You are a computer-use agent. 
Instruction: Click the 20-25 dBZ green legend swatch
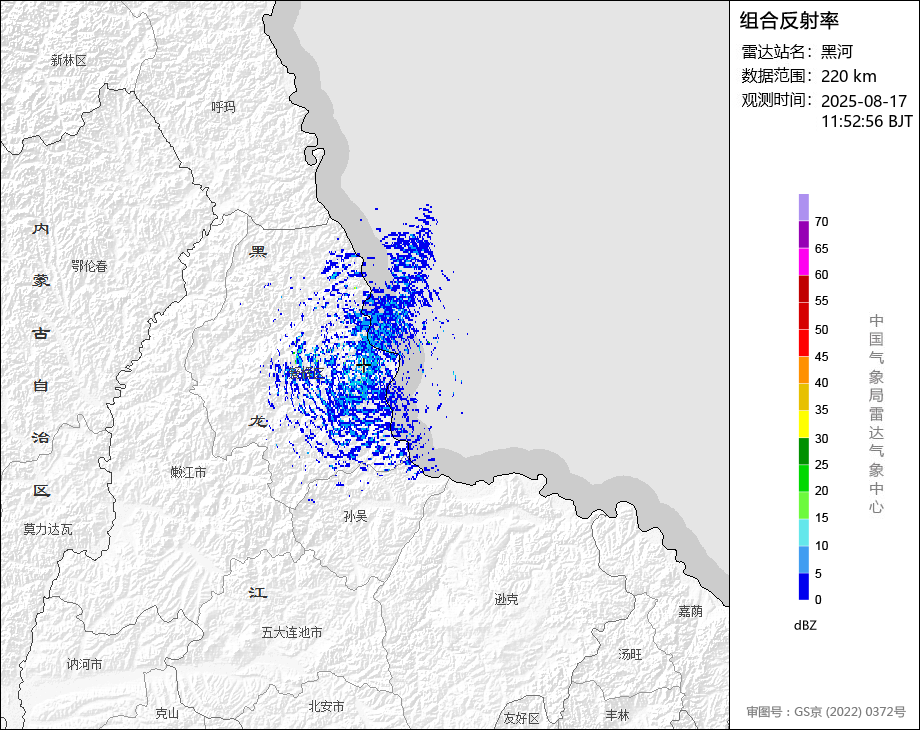pos(804,478)
